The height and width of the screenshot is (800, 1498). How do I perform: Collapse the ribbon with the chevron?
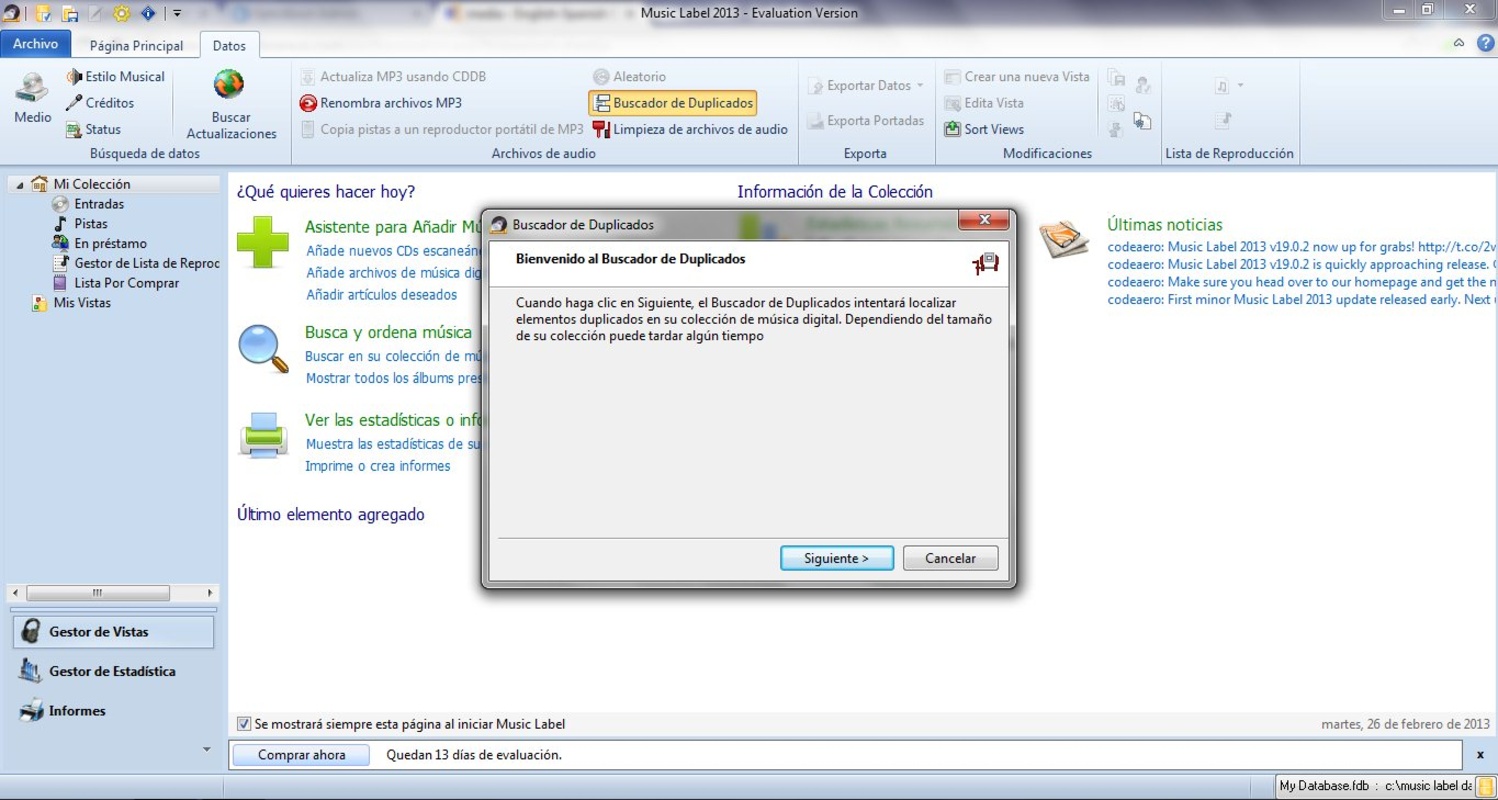tap(1458, 43)
